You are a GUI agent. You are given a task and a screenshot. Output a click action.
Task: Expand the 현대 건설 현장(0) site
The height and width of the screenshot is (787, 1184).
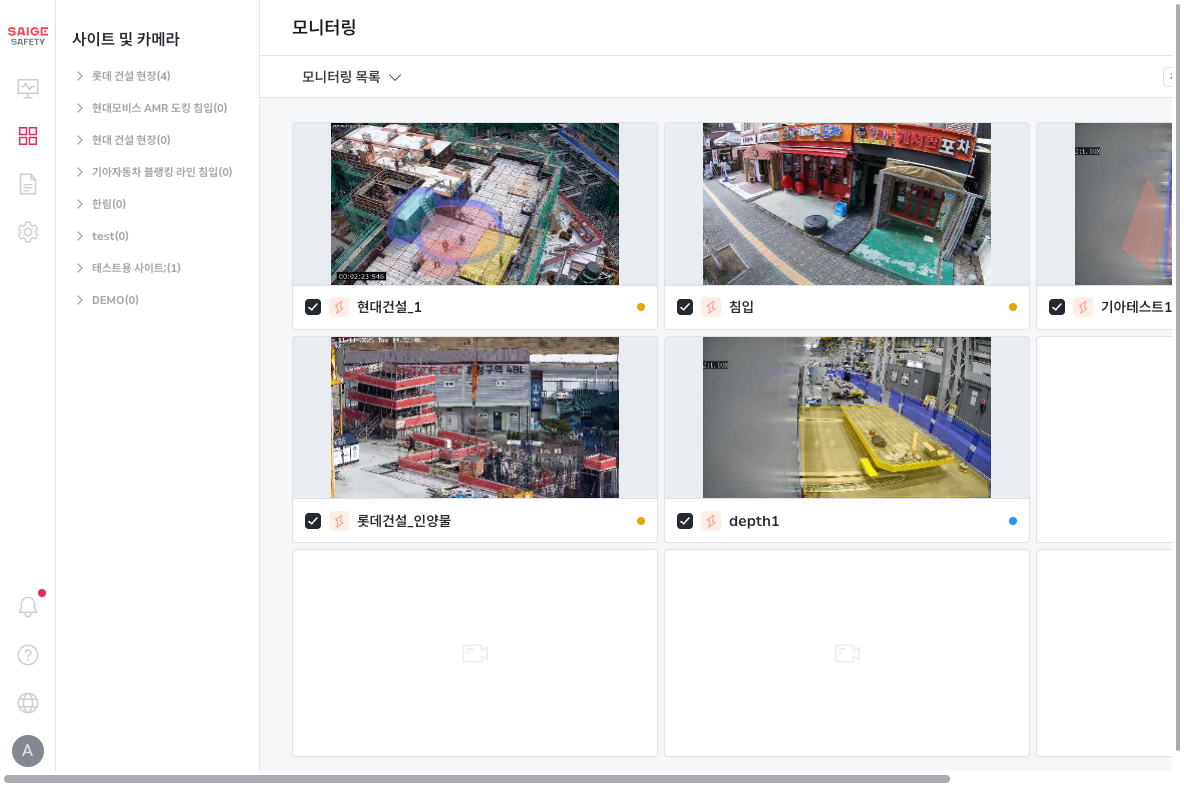[80, 140]
